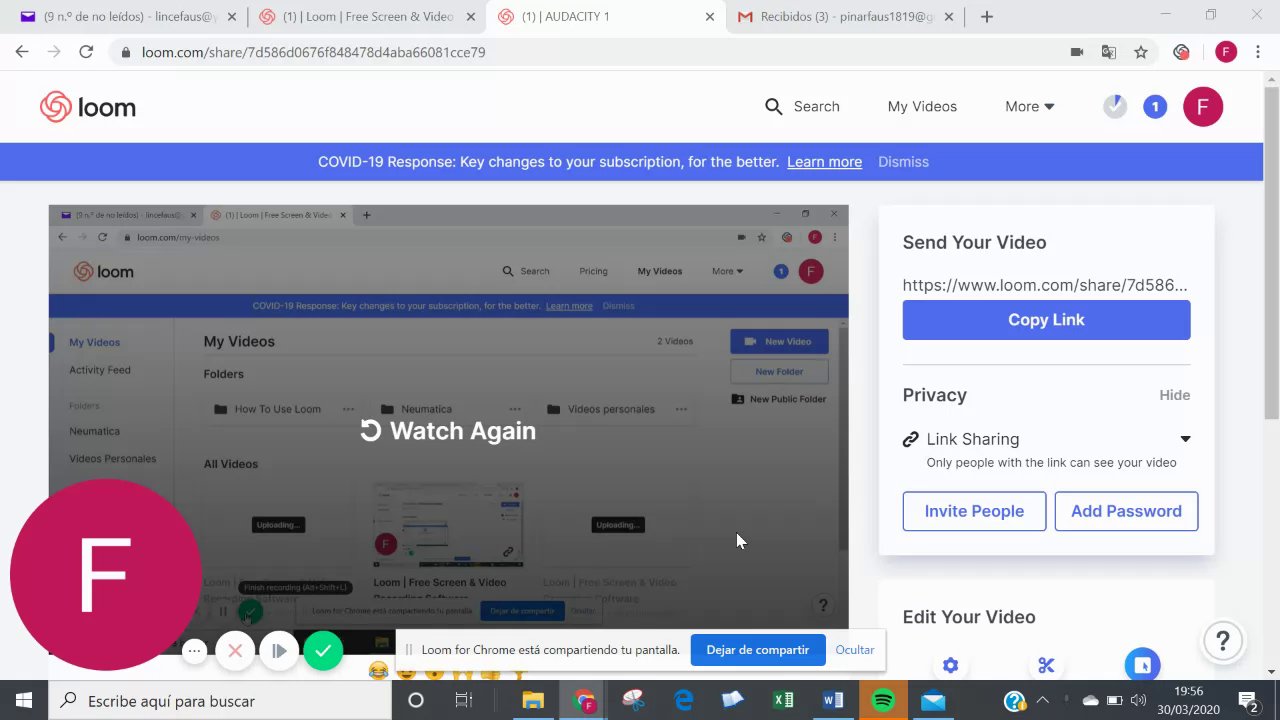The height and width of the screenshot is (720, 1280).
Task: Click Watch Again on the video
Action: pyautogui.click(x=448, y=431)
